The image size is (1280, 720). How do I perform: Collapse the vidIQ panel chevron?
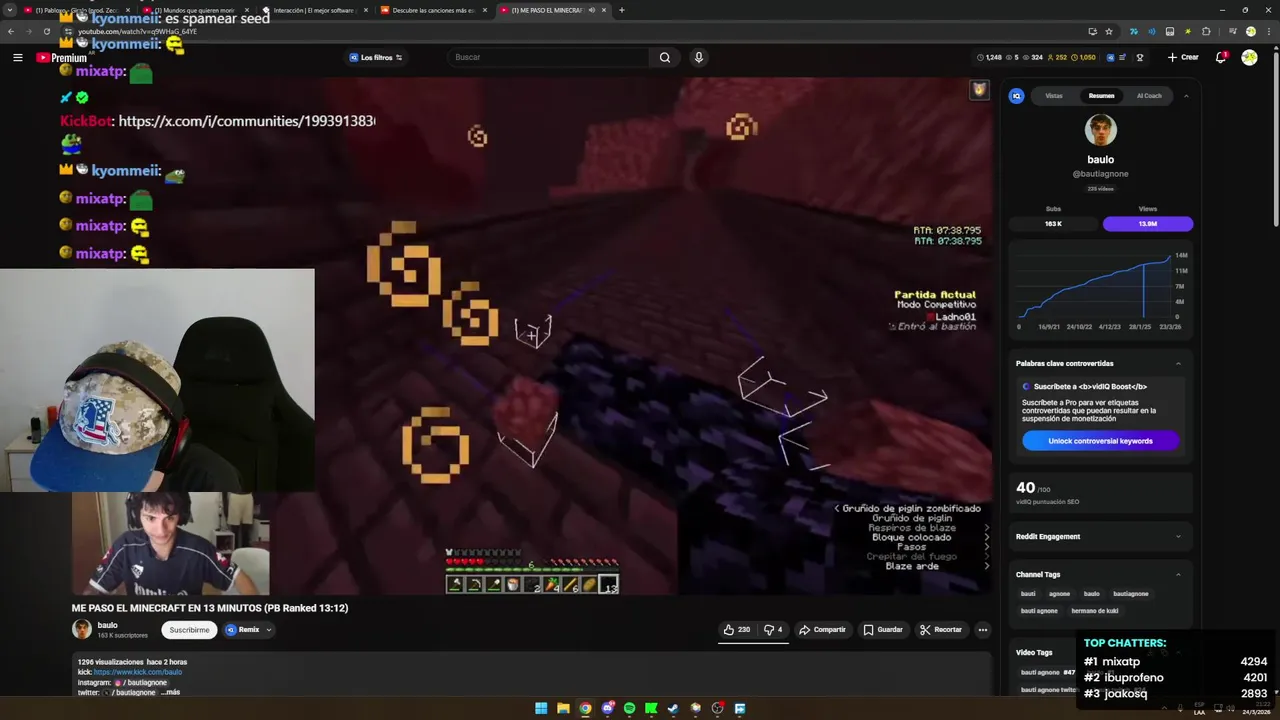pos(1186,96)
